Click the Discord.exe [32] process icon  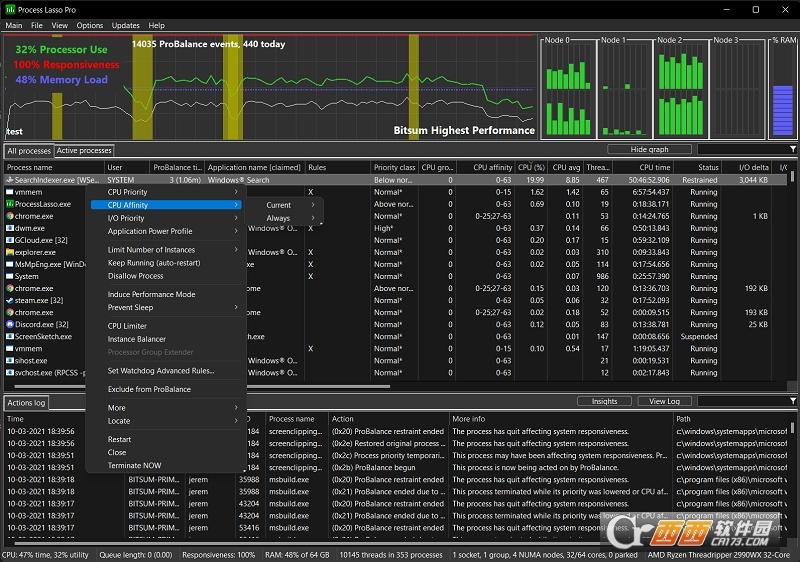[10, 324]
